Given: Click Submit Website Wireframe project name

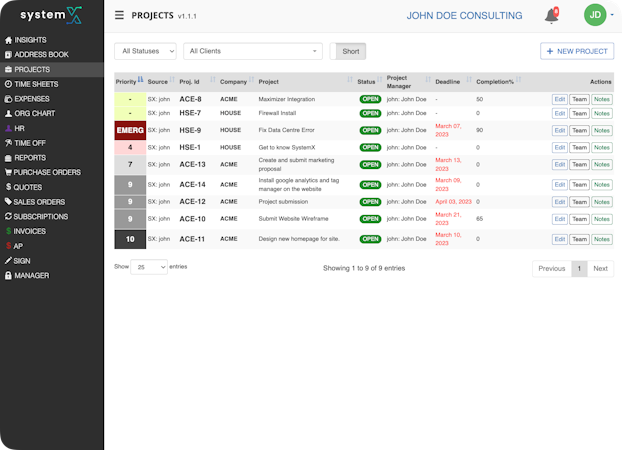Looking at the screenshot, I should pos(293,219).
